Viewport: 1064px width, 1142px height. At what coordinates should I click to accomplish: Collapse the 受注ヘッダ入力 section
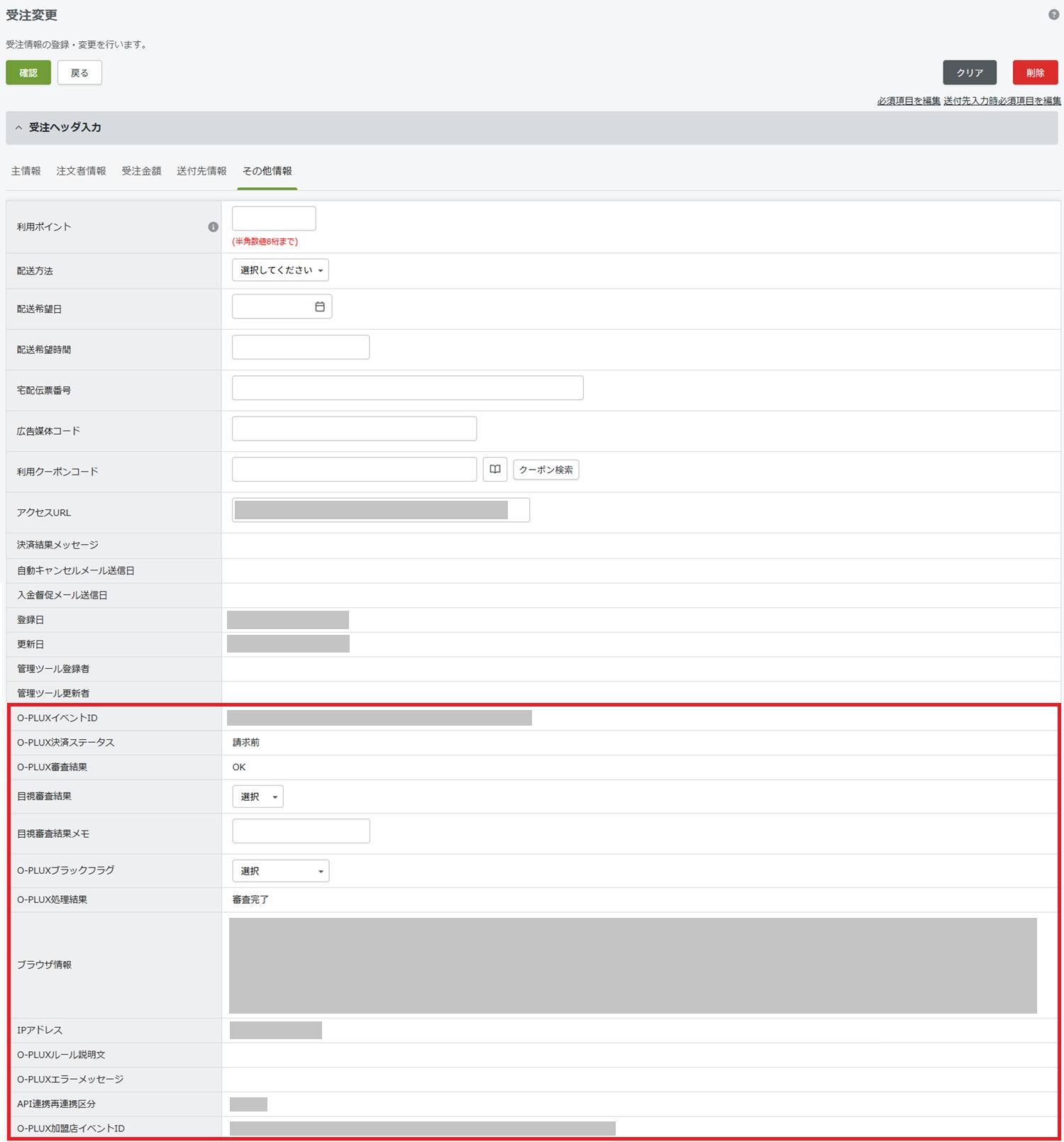coord(19,128)
